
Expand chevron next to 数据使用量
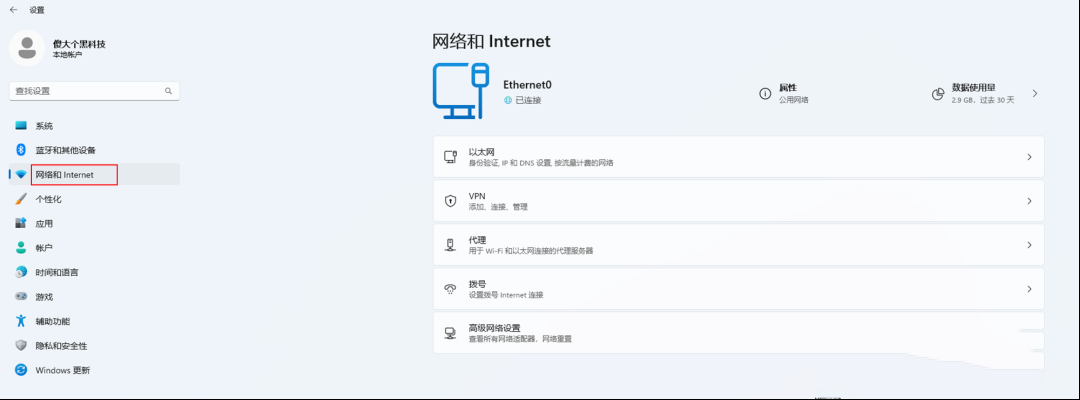(x=1034, y=94)
